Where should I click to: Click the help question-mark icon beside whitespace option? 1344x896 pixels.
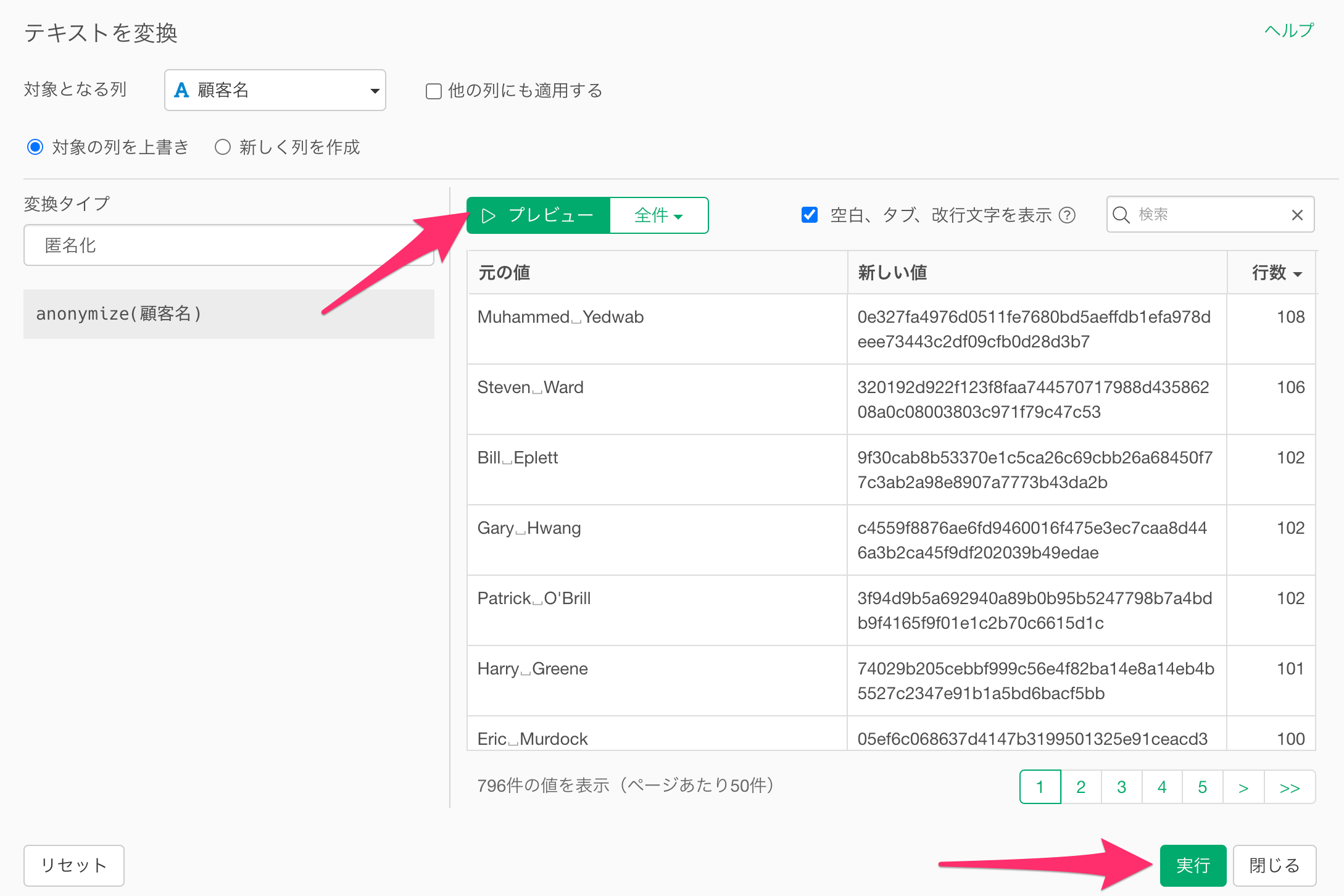tap(1067, 215)
